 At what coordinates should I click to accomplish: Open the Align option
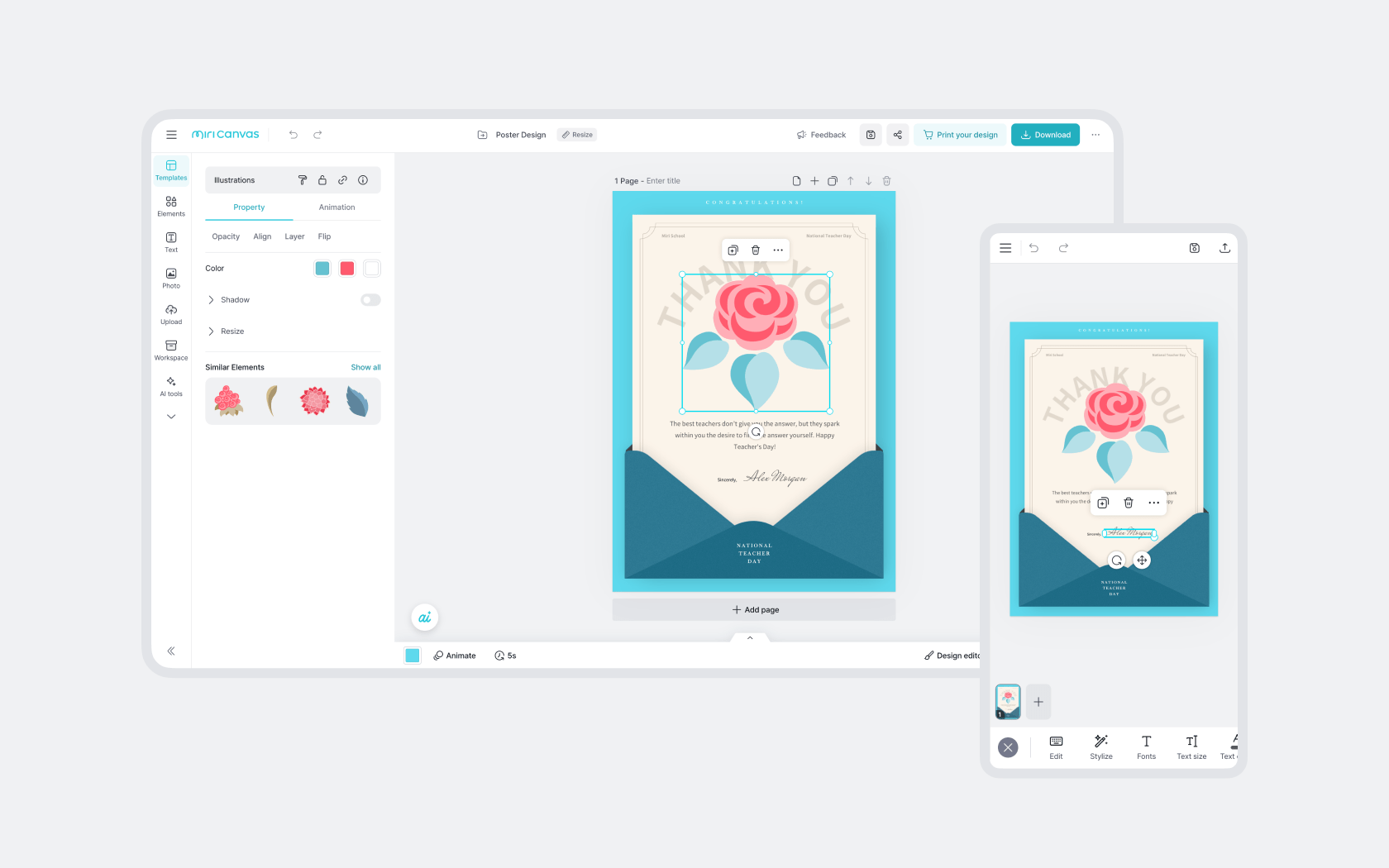(x=262, y=236)
